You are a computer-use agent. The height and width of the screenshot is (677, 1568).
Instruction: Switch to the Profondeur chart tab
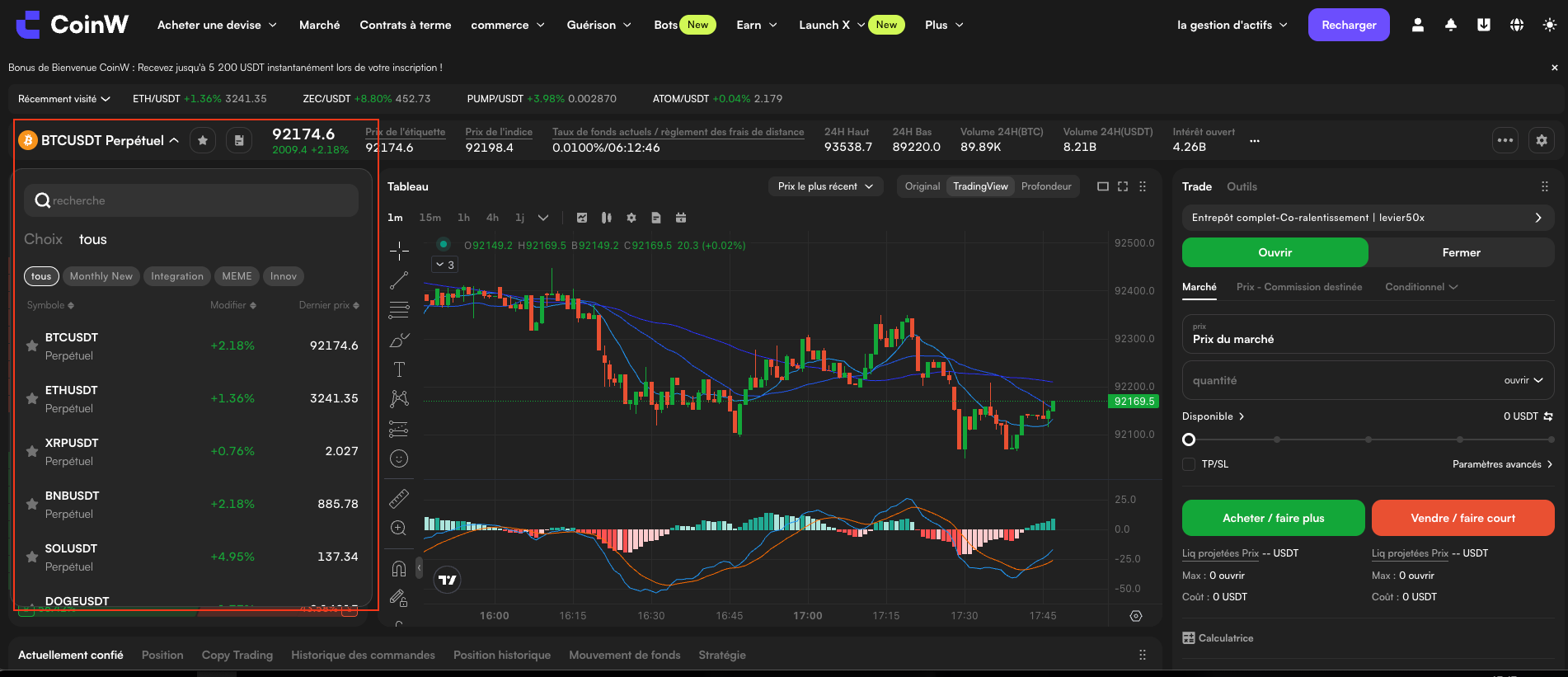pos(1046,186)
